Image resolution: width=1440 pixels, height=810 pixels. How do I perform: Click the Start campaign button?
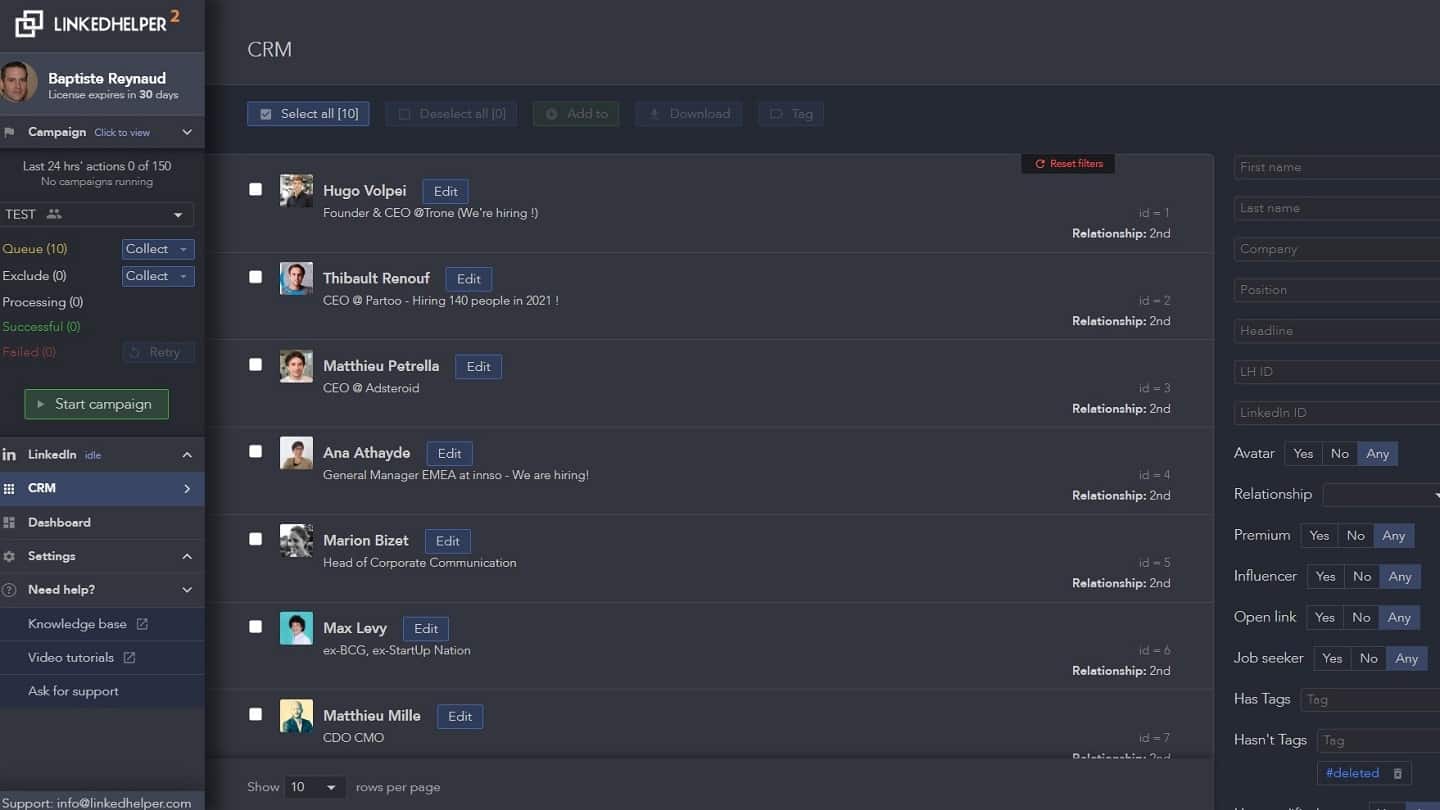tap(96, 404)
